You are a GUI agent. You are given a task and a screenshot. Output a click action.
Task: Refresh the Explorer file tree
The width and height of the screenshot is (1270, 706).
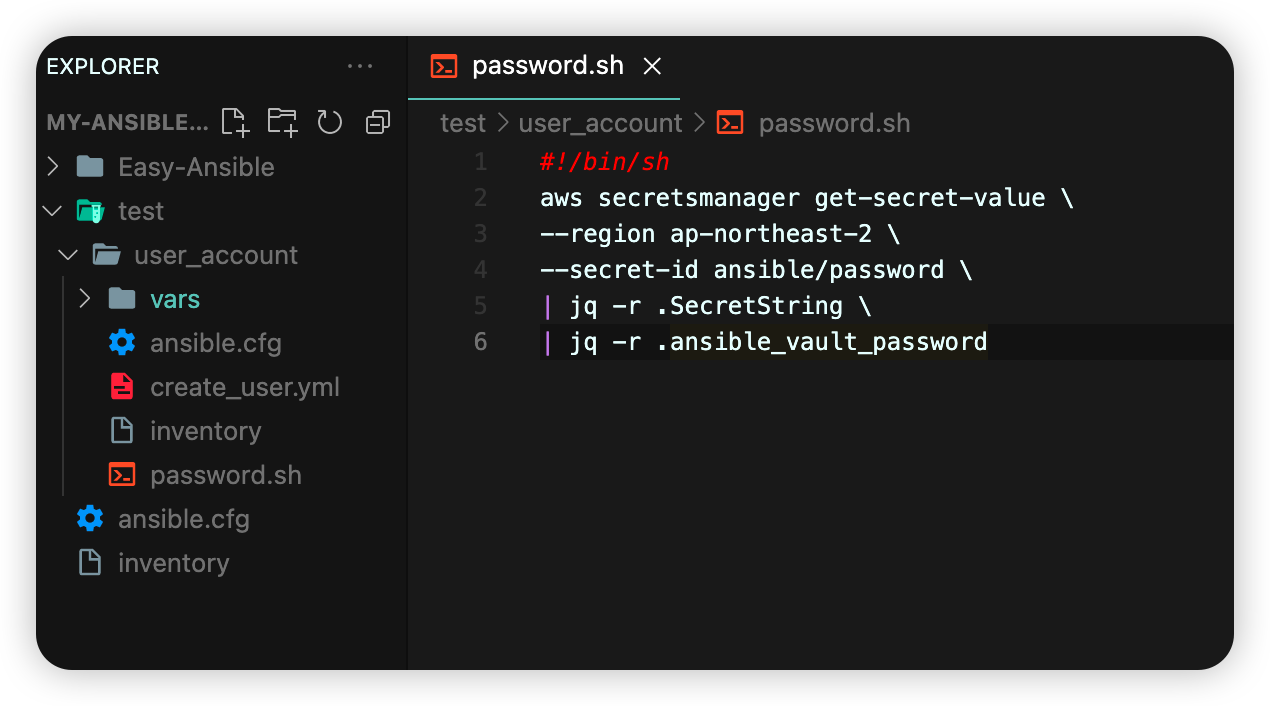(x=330, y=122)
